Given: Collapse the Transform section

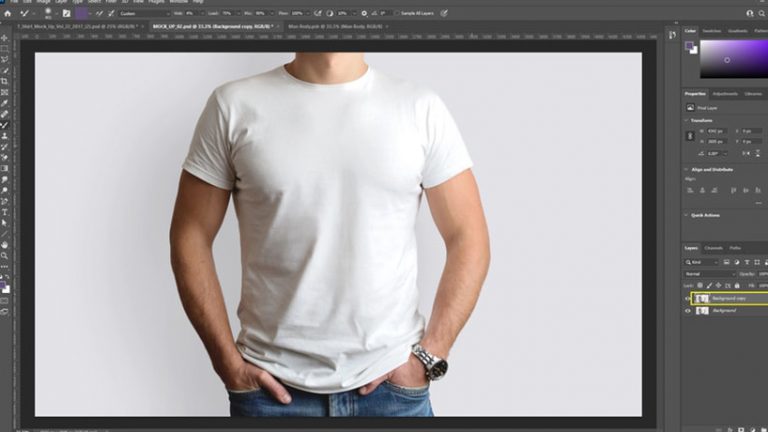Looking at the screenshot, I should tap(686, 120).
